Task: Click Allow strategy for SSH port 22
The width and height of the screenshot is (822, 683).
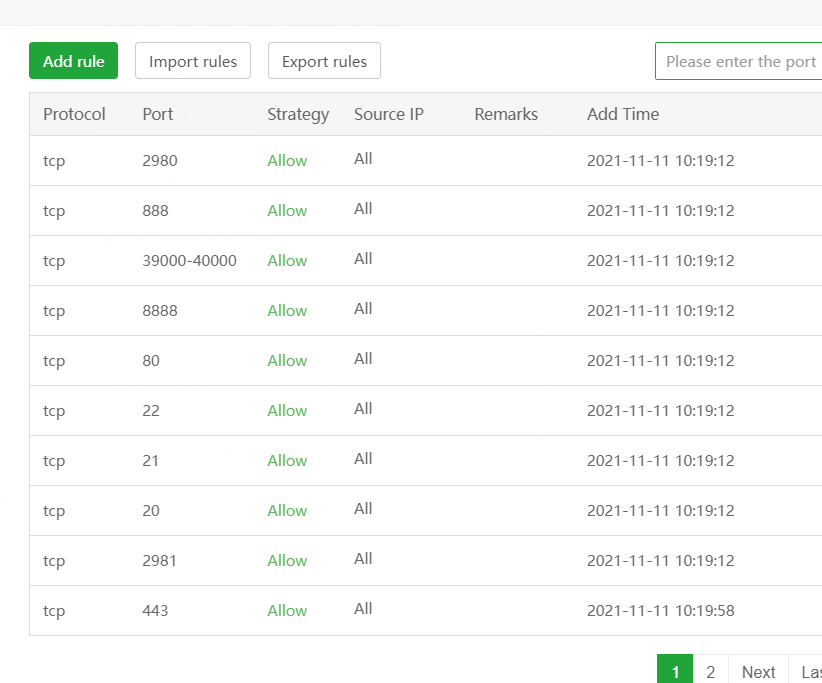Action: [x=287, y=411]
